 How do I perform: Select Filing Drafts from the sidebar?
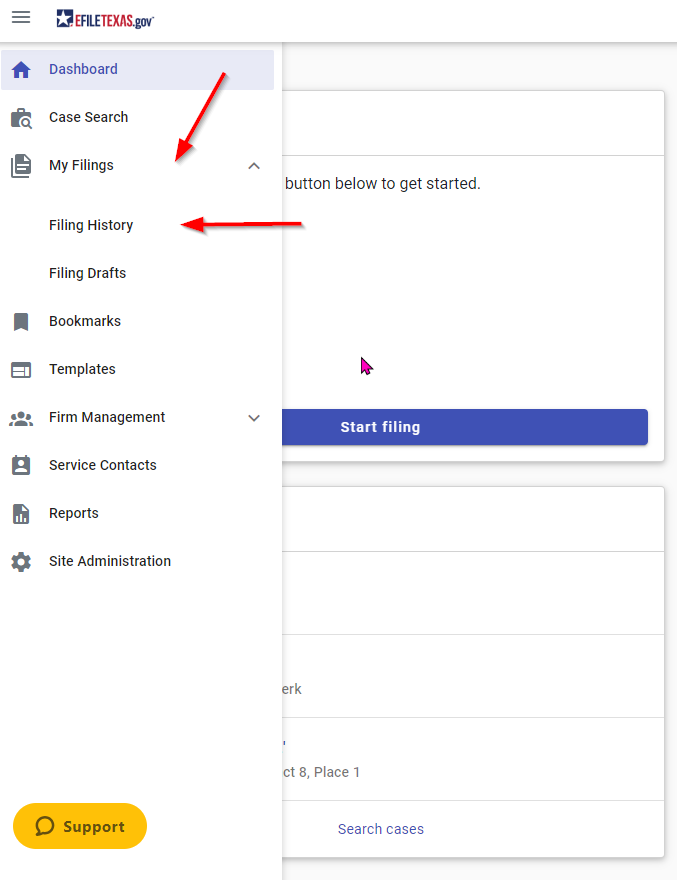[x=87, y=273]
